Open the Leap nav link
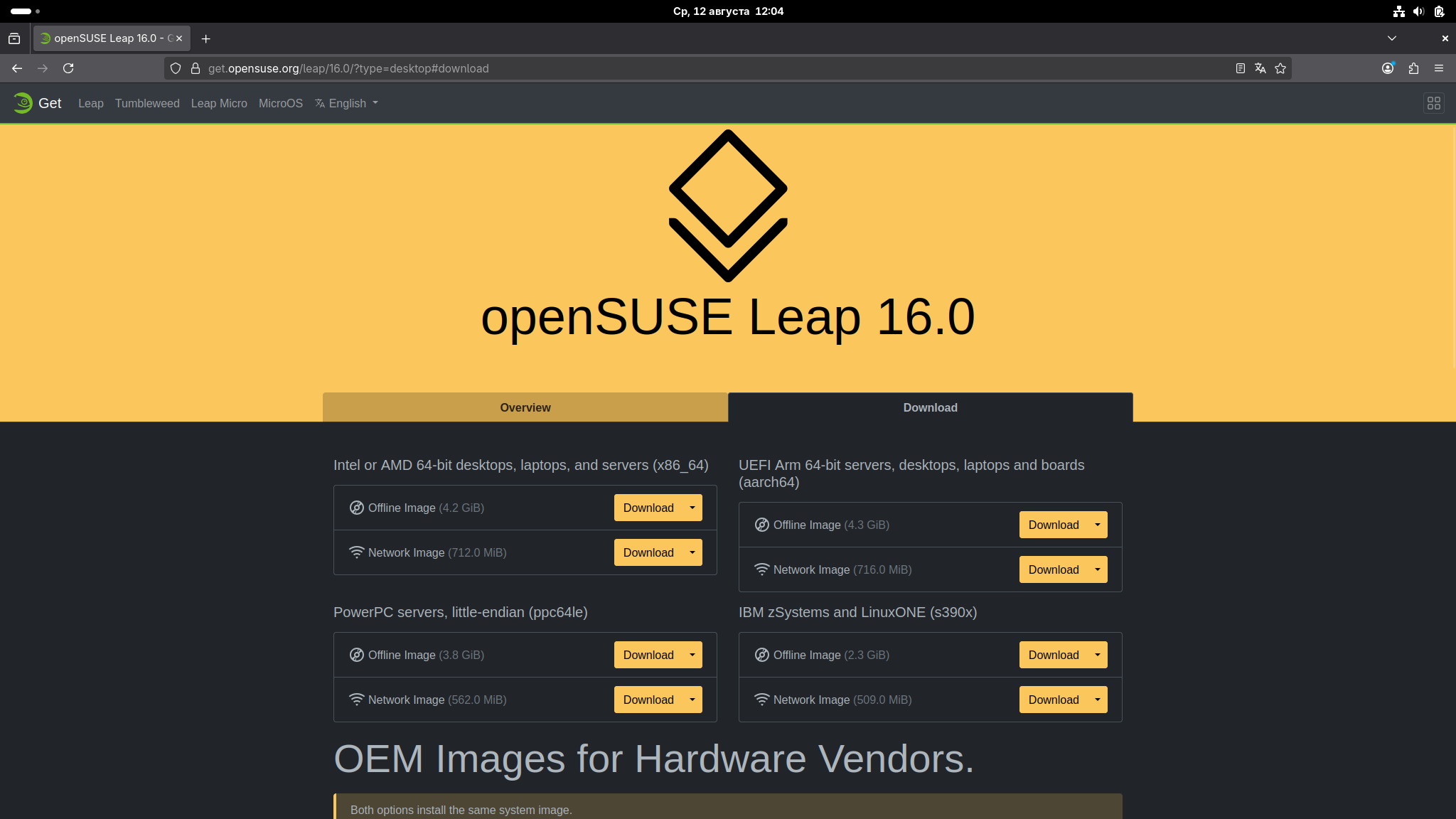This screenshot has height=819, width=1456. click(x=91, y=103)
